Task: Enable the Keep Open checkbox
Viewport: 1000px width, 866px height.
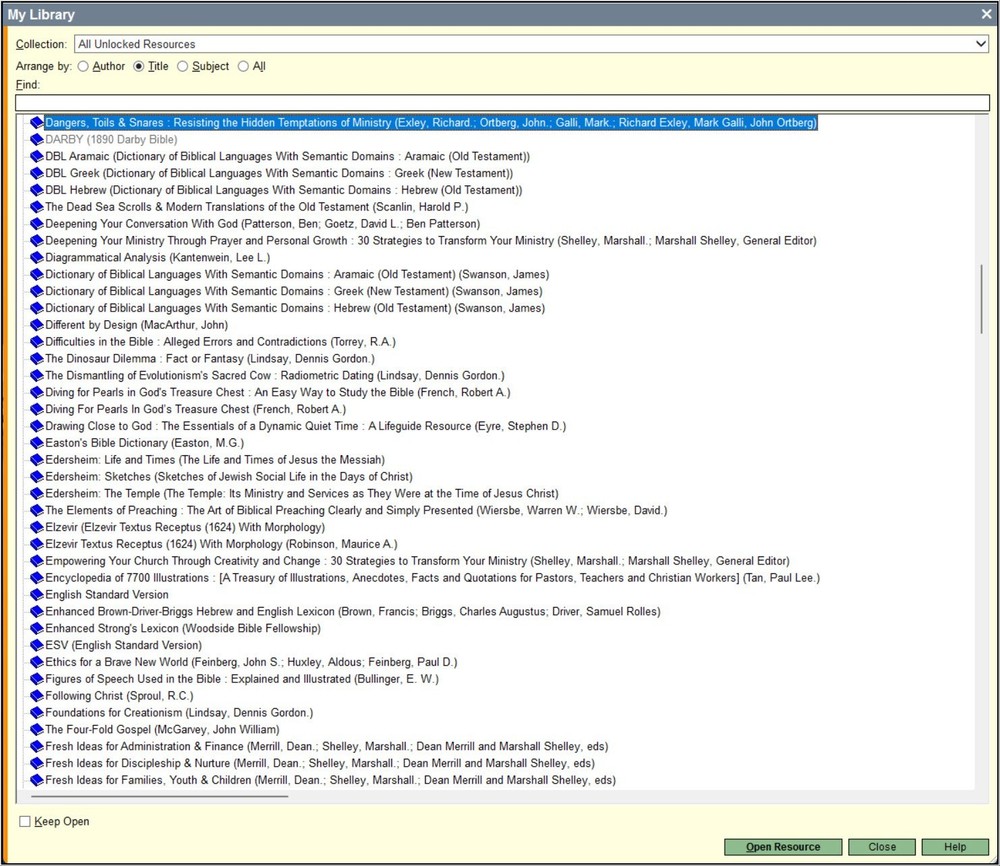Action: click(x=25, y=821)
